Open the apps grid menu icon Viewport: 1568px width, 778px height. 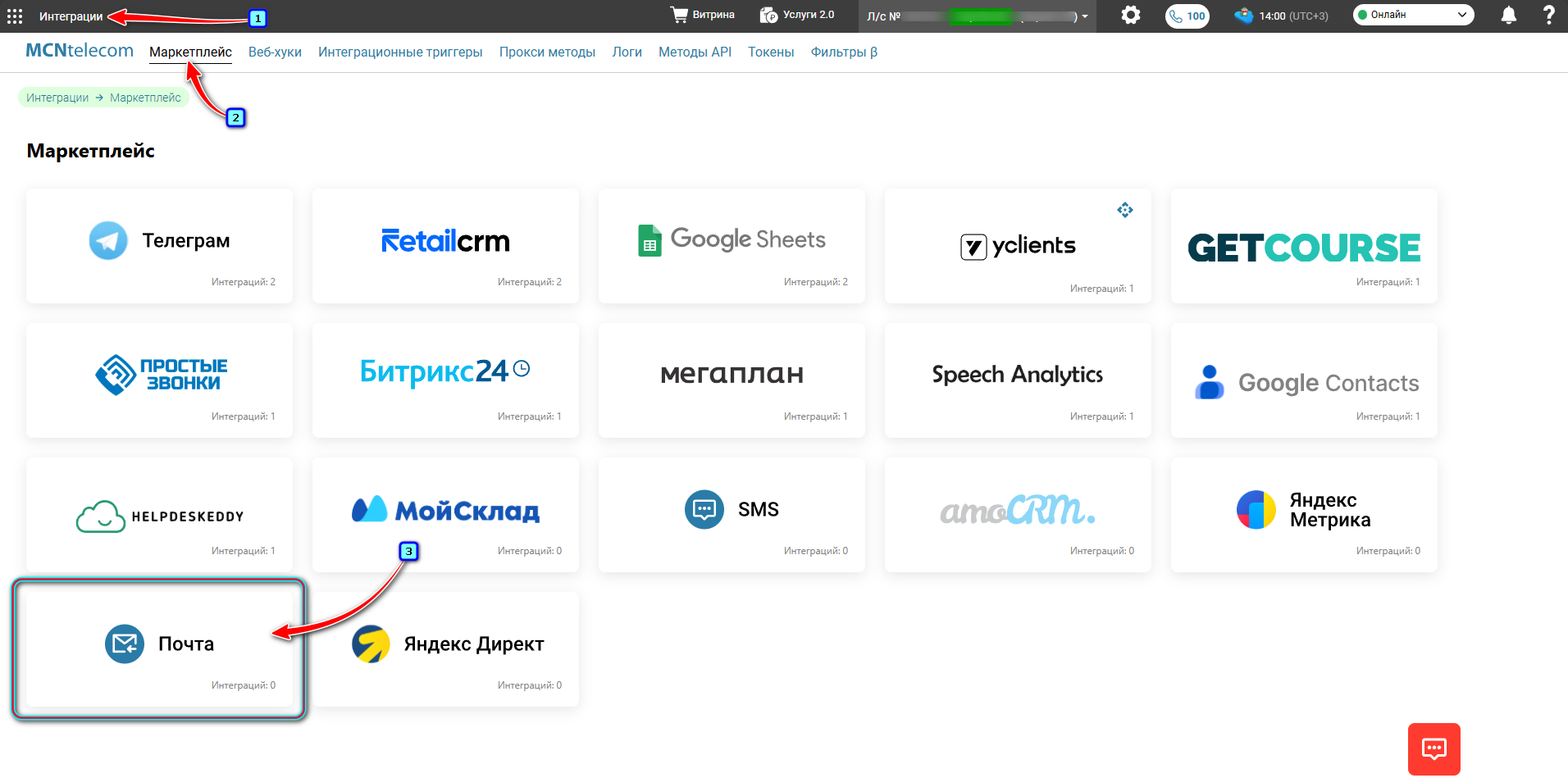15,16
